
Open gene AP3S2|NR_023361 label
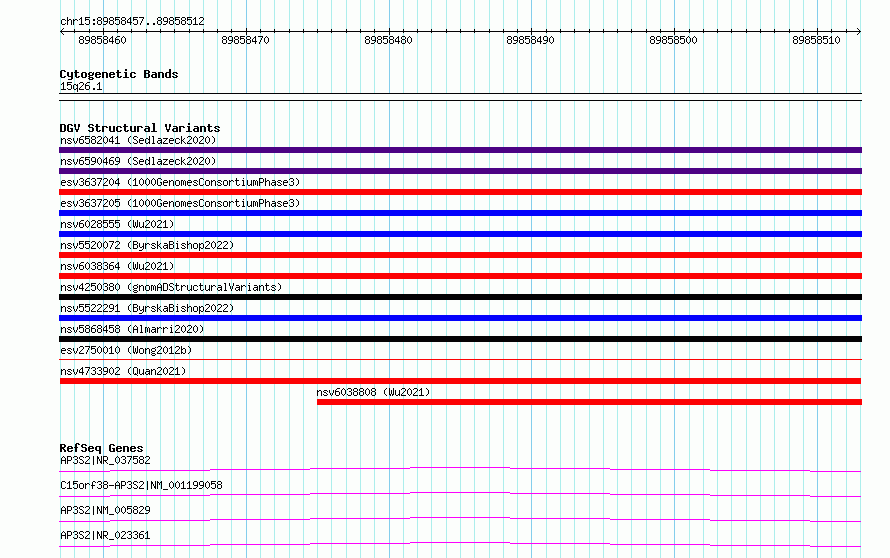click(105, 535)
